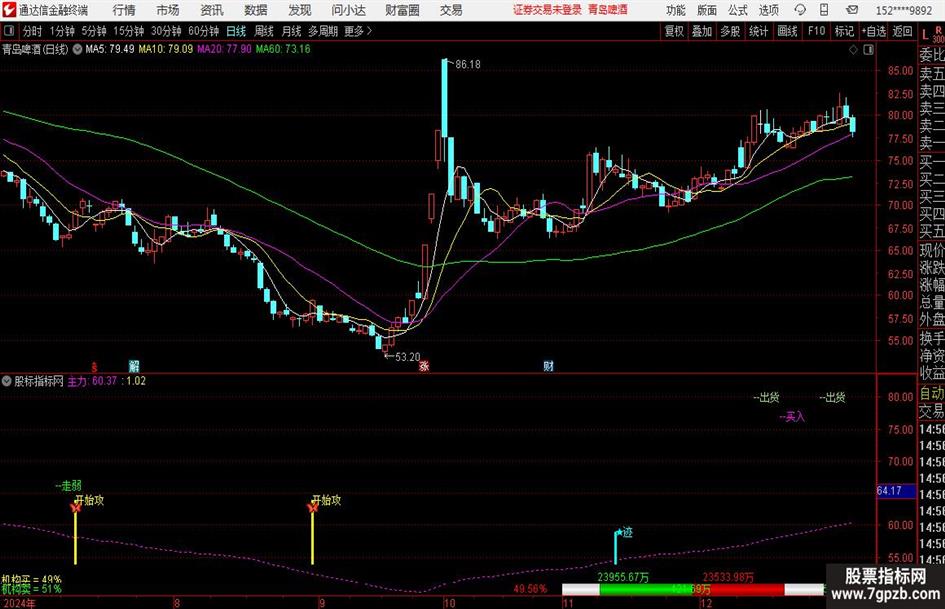
Task: Click 标记 mark button
Action: click(x=844, y=31)
